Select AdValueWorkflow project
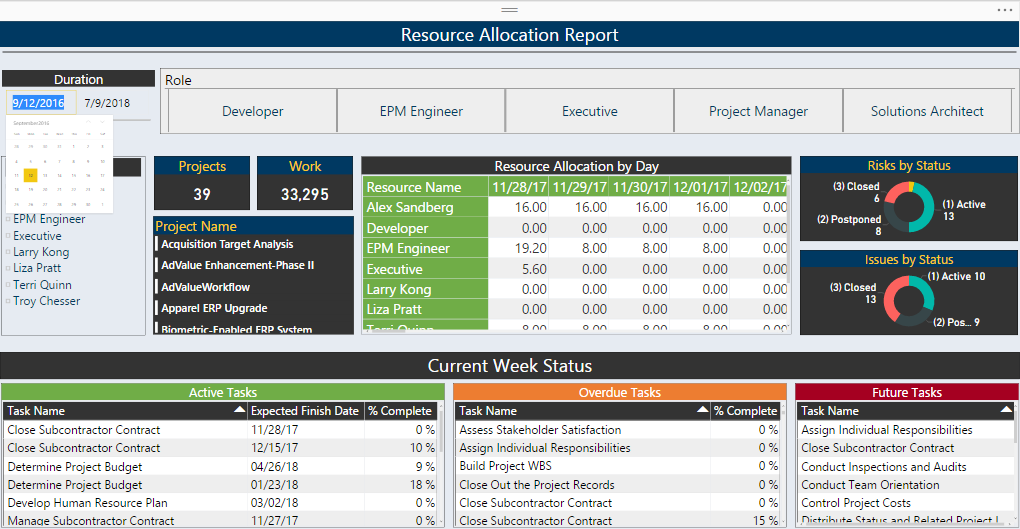 point(206,287)
